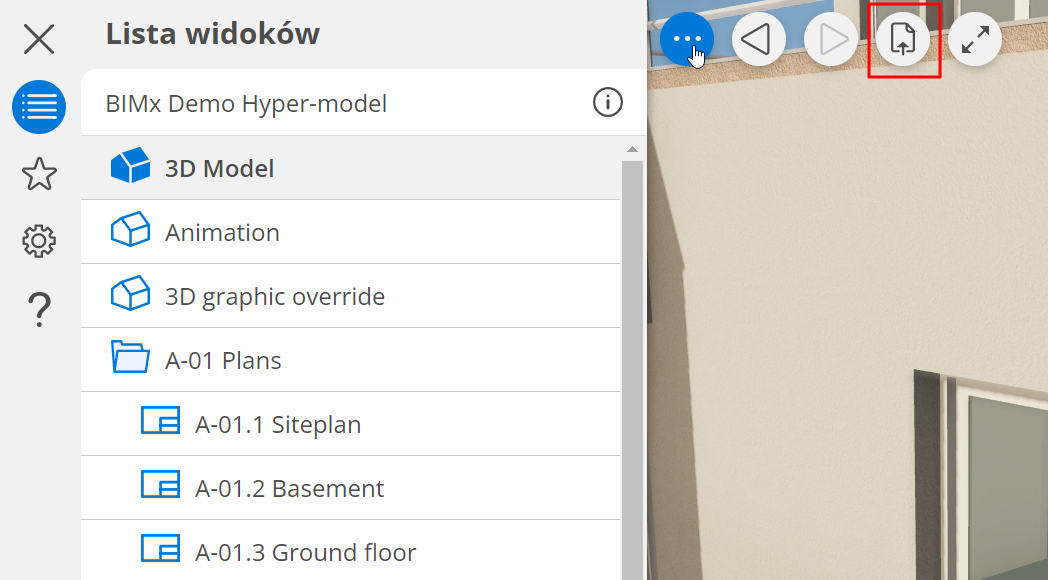Collapse the A-01 Plans folder
This screenshot has width=1048, height=580.
tap(129, 359)
